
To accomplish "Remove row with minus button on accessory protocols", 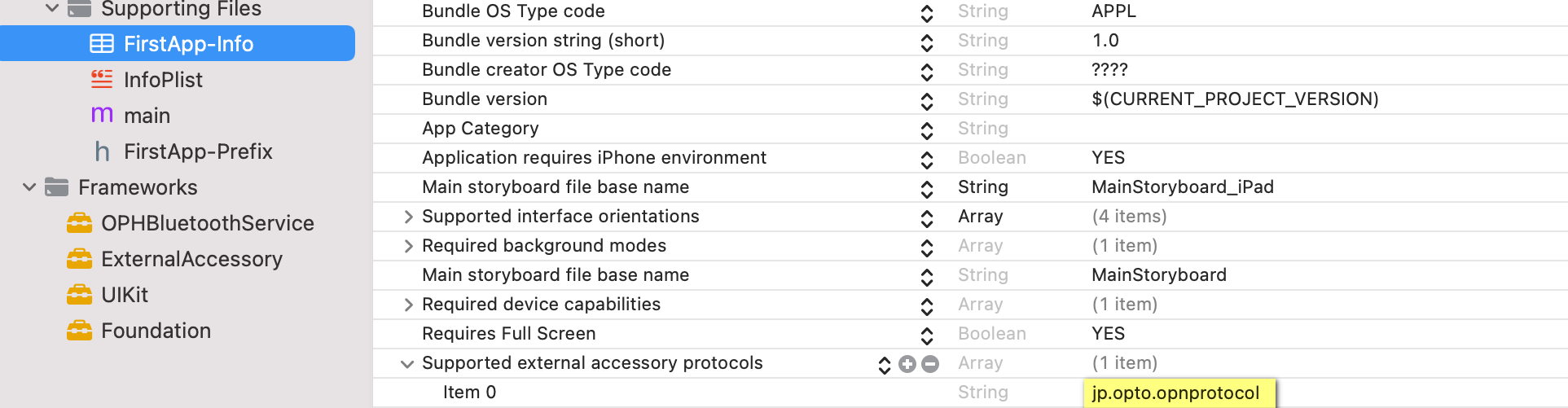I will click(x=930, y=364).
